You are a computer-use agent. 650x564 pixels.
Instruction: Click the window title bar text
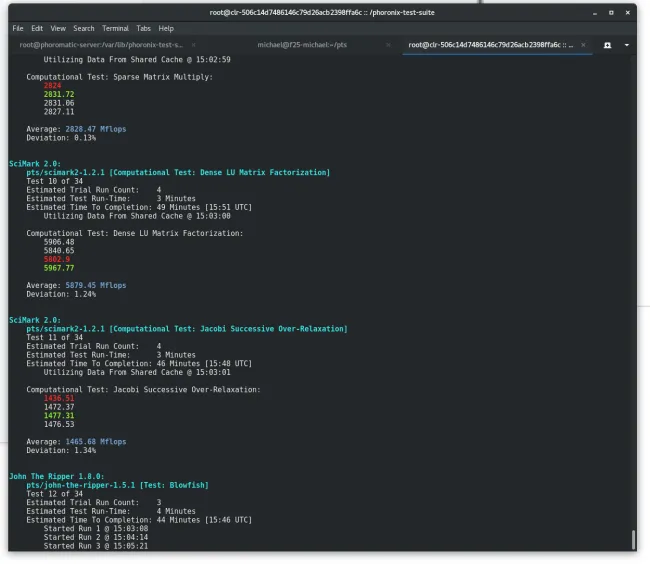322,13
